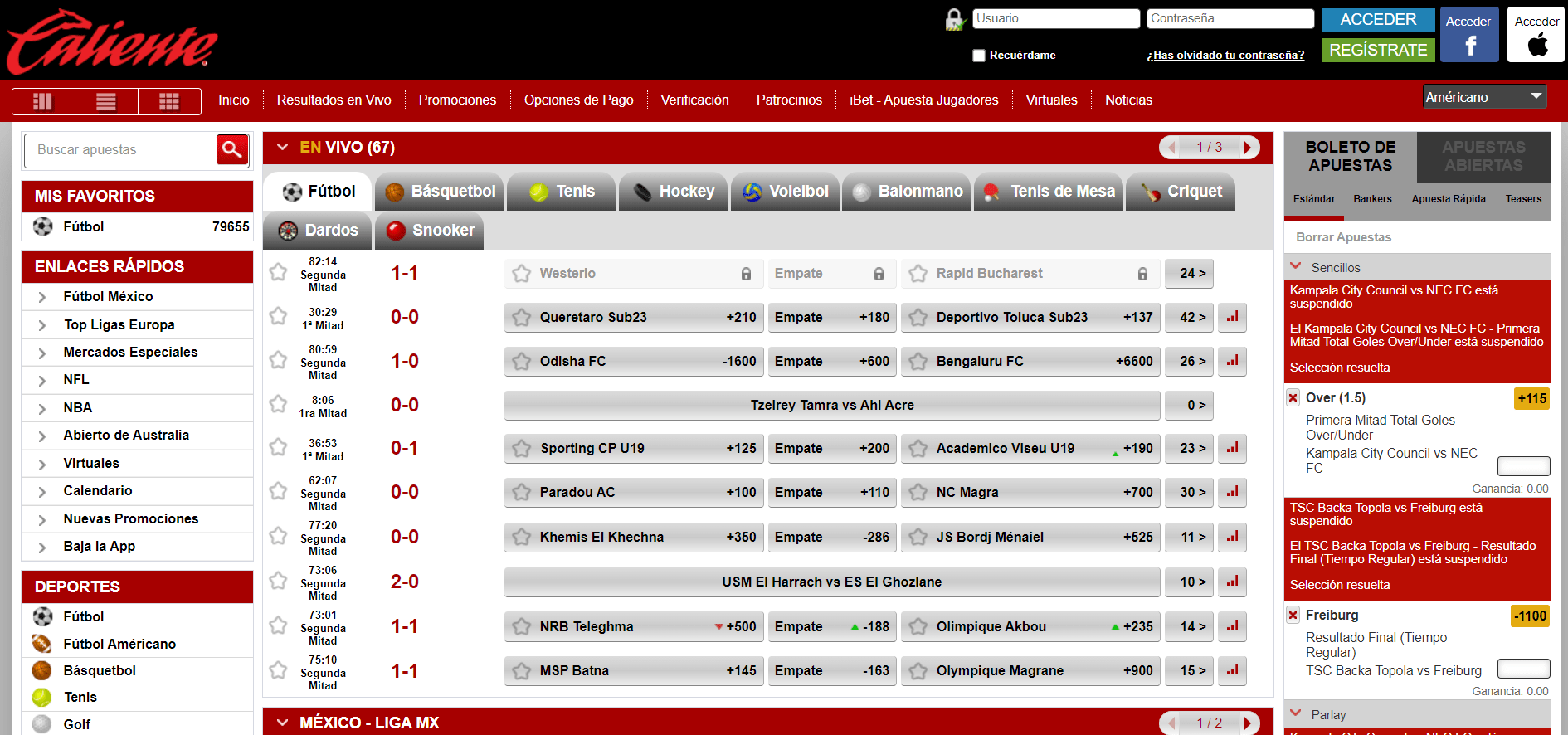Remove Over (1.5) selection from bet slip

point(1293,397)
